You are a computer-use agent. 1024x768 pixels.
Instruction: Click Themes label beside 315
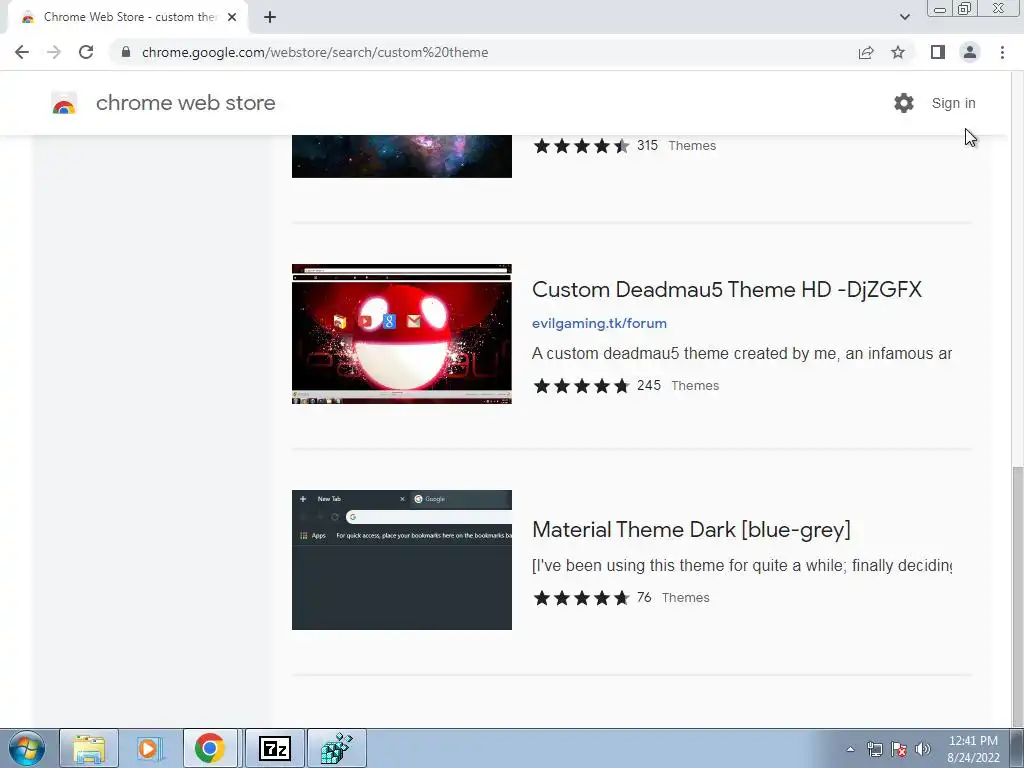(692, 146)
